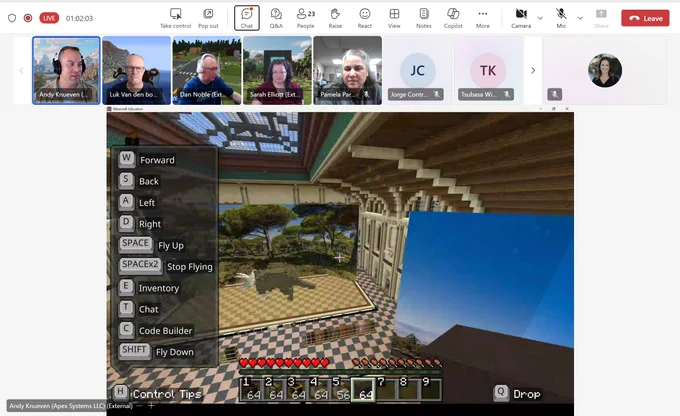The width and height of the screenshot is (680, 416).
Task: Click the recording indicator icon
Action: pyautogui.click(x=28, y=18)
